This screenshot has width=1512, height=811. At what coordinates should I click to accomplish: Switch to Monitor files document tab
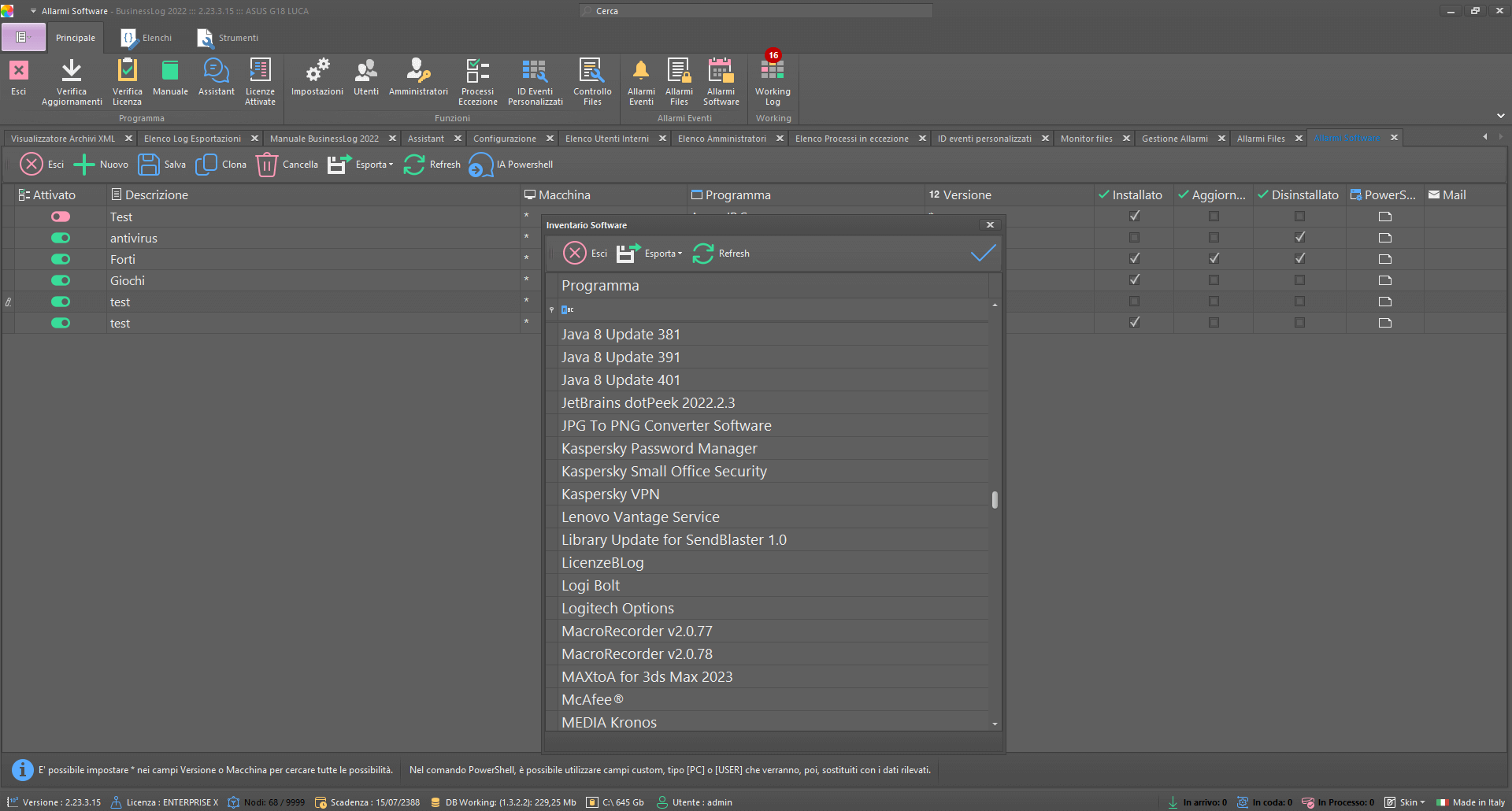[x=1087, y=139]
